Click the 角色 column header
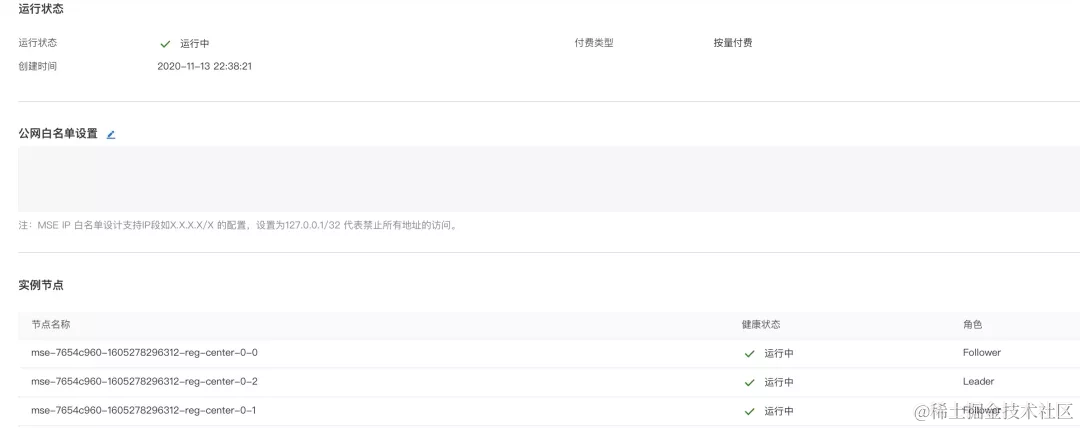Screen dimensions: 1080x428 973,325
